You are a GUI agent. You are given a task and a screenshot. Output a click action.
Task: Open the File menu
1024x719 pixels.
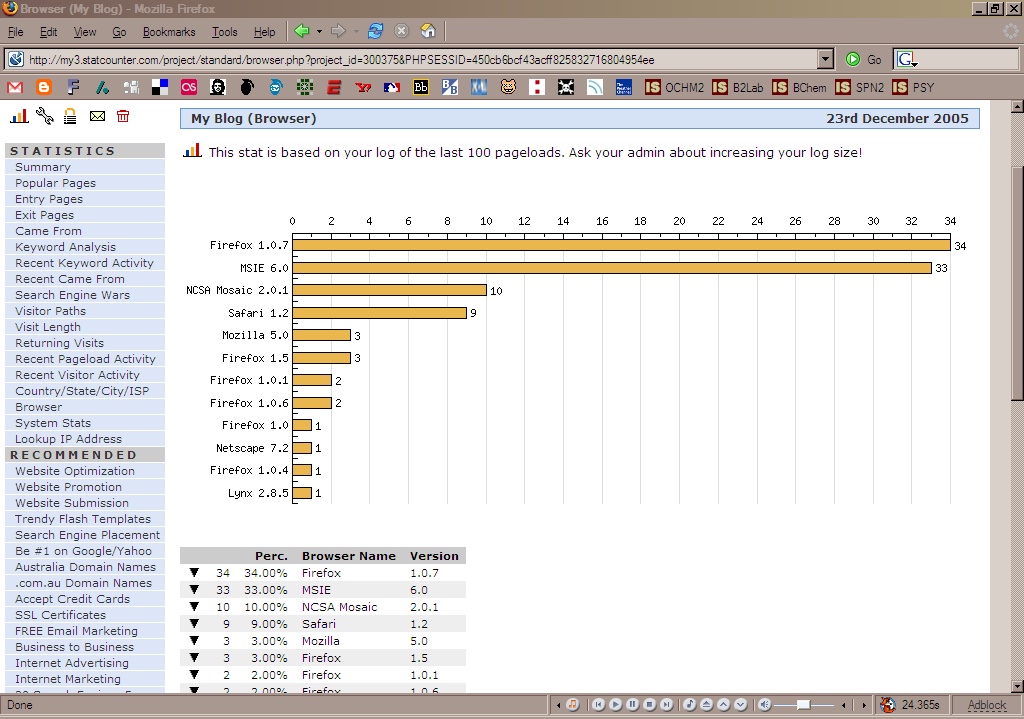click(x=15, y=31)
